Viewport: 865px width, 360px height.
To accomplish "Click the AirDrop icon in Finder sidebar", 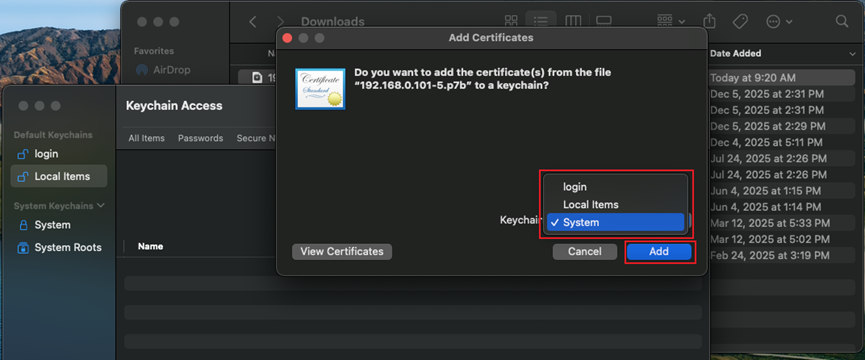I will (x=142, y=70).
